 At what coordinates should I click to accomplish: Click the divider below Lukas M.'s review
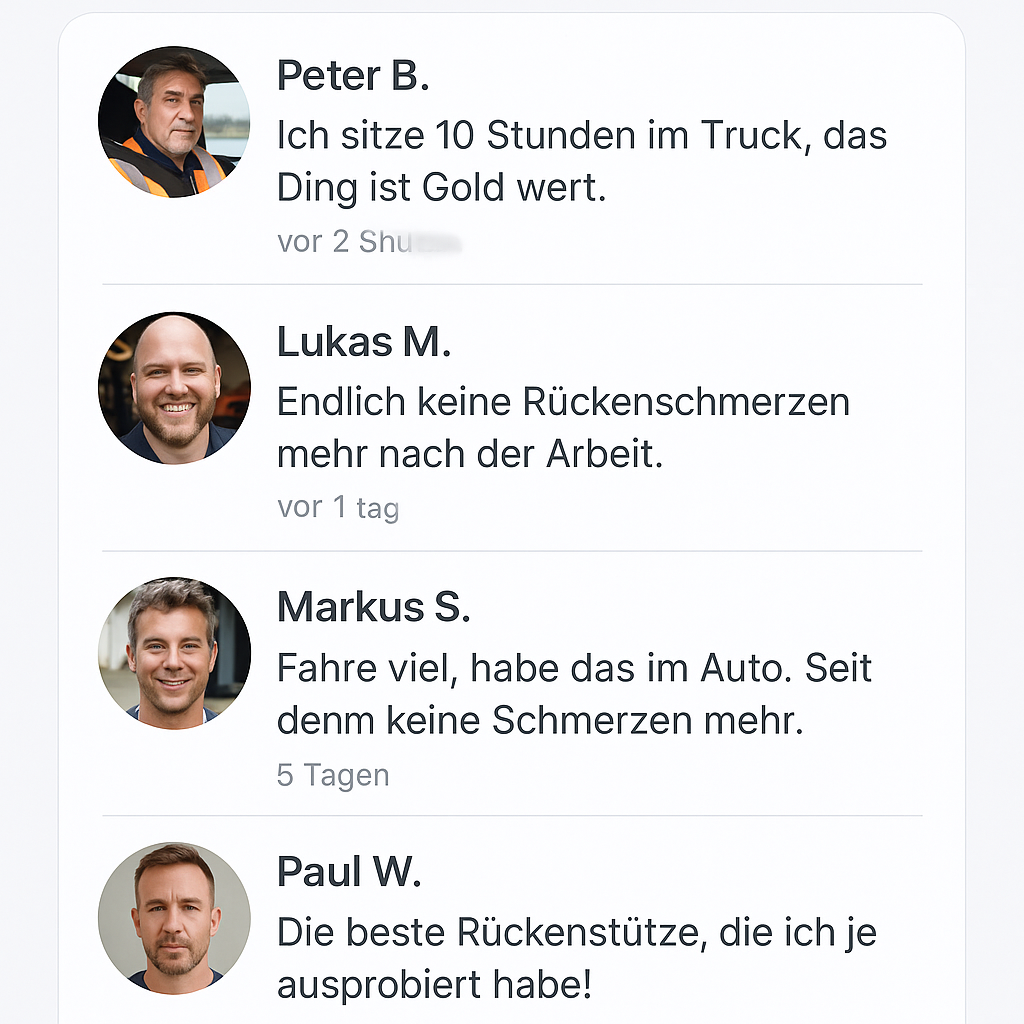[x=512, y=548]
